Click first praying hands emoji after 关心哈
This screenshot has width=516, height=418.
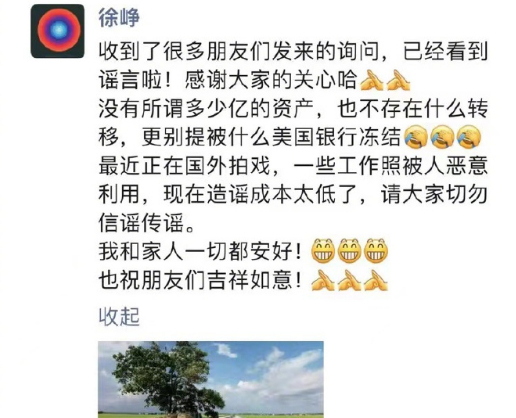pos(372,80)
